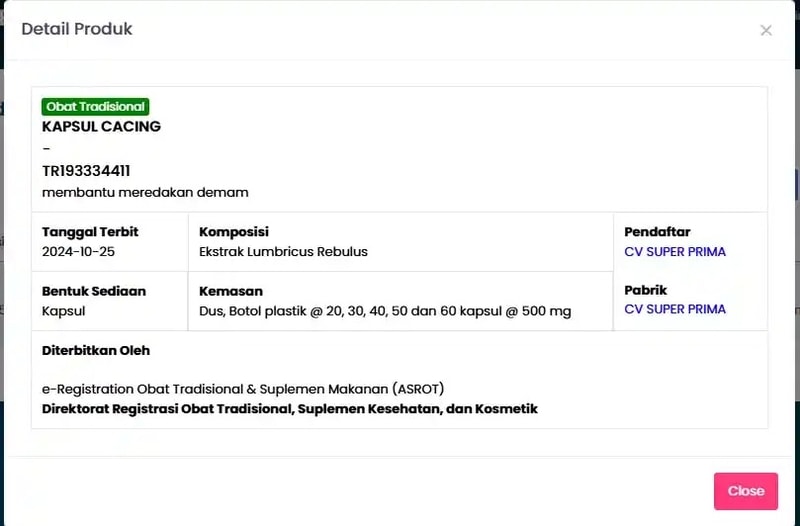Click the Diterbitkan Oleh heading
800x526 pixels.
point(96,350)
